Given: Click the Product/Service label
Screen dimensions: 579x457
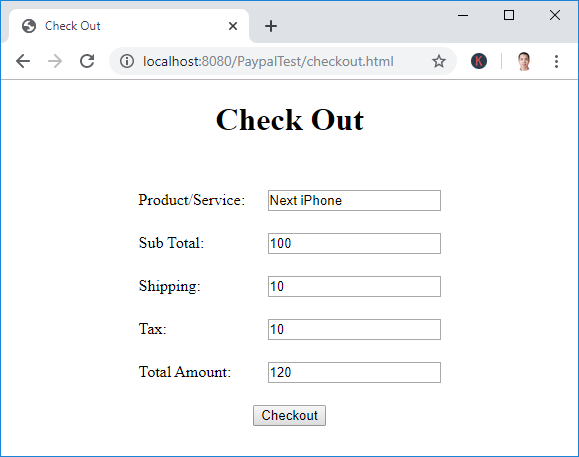Looking at the screenshot, I should coord(192,200).
